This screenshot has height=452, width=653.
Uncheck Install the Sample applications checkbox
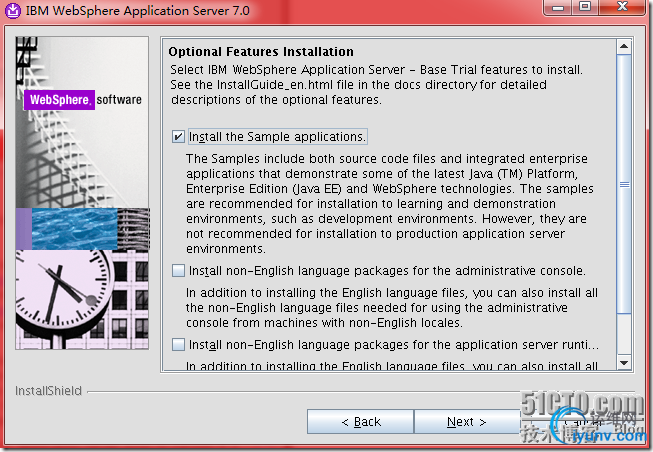(178, 137)
